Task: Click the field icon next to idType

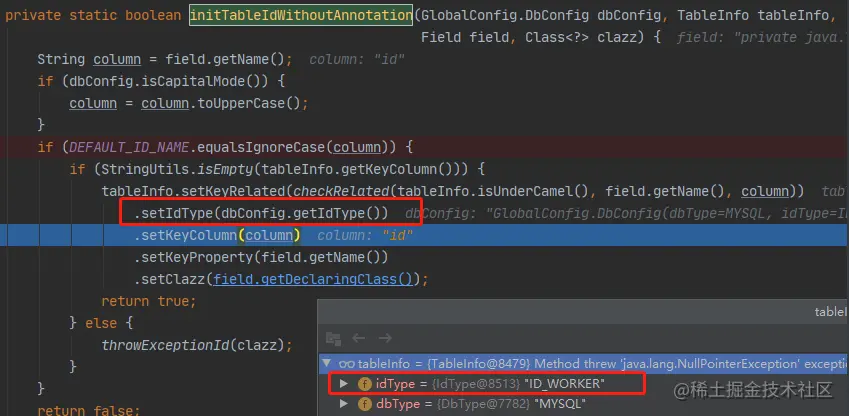Action: click(364, 384)
